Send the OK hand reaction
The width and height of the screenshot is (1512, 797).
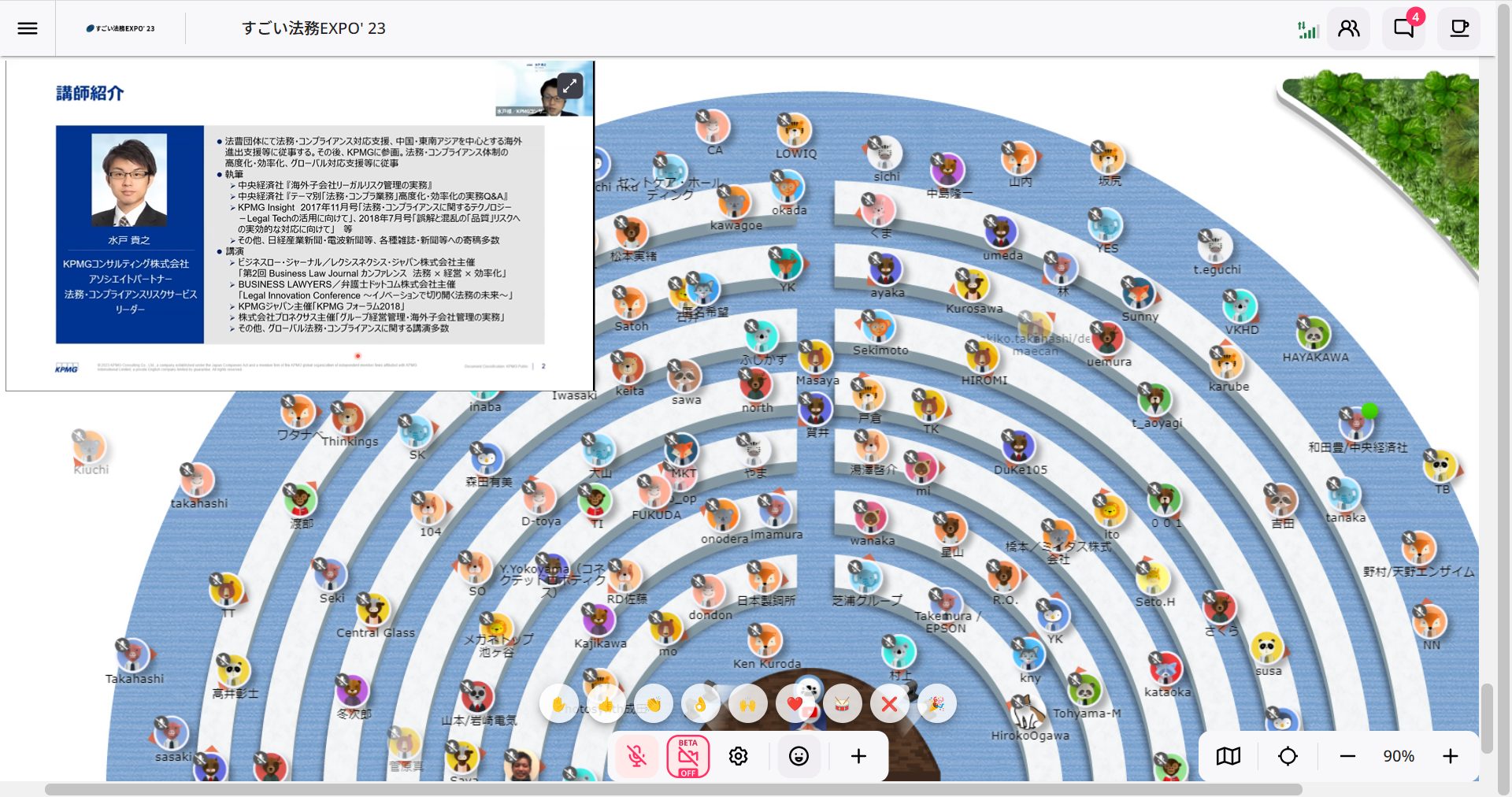[701, 704]
